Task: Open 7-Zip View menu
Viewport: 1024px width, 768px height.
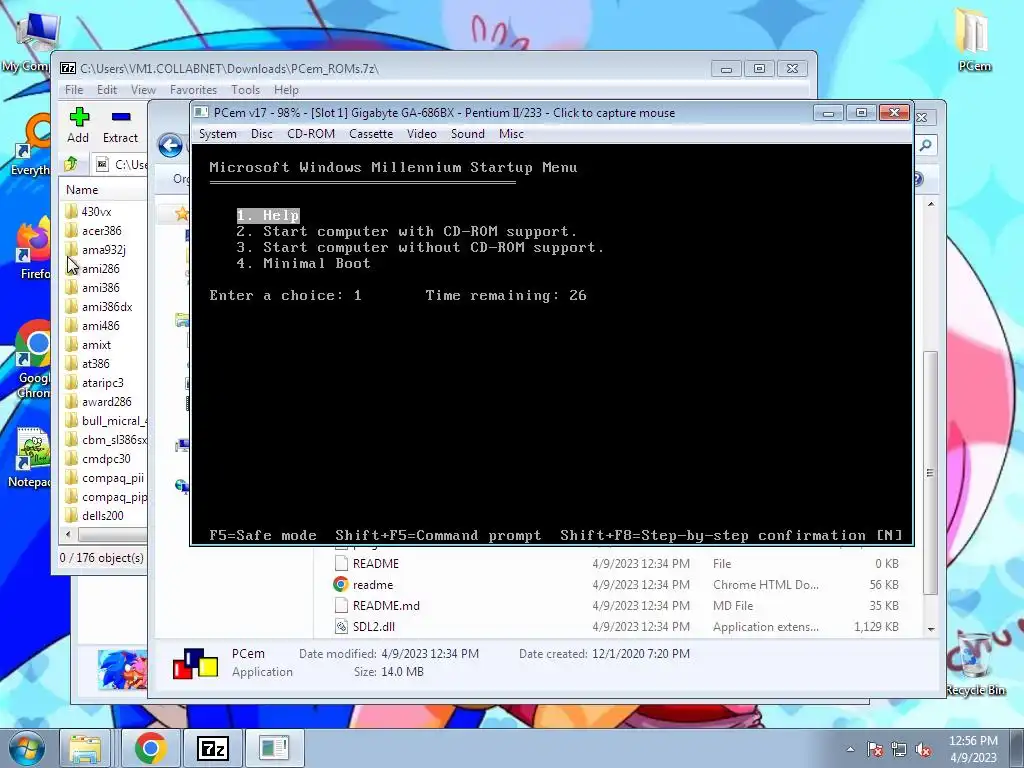Action: coord(143,89)
